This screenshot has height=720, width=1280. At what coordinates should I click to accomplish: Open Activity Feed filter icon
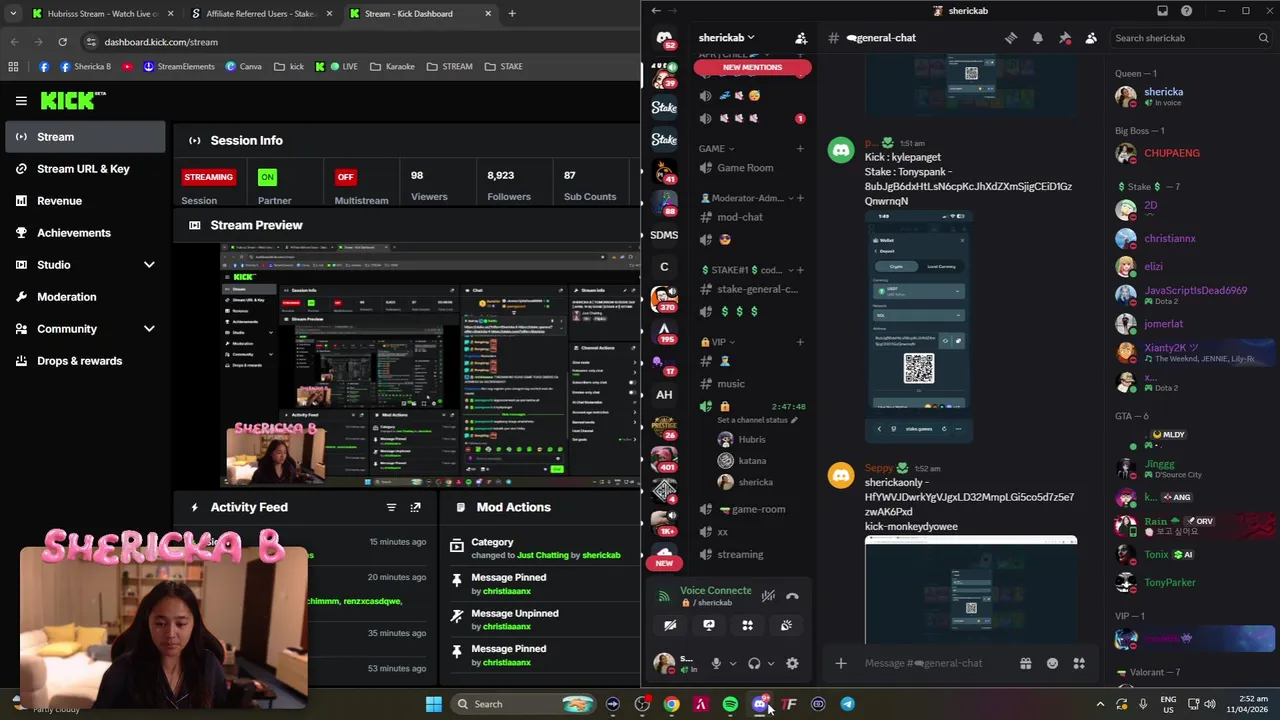tap(391, 507)
